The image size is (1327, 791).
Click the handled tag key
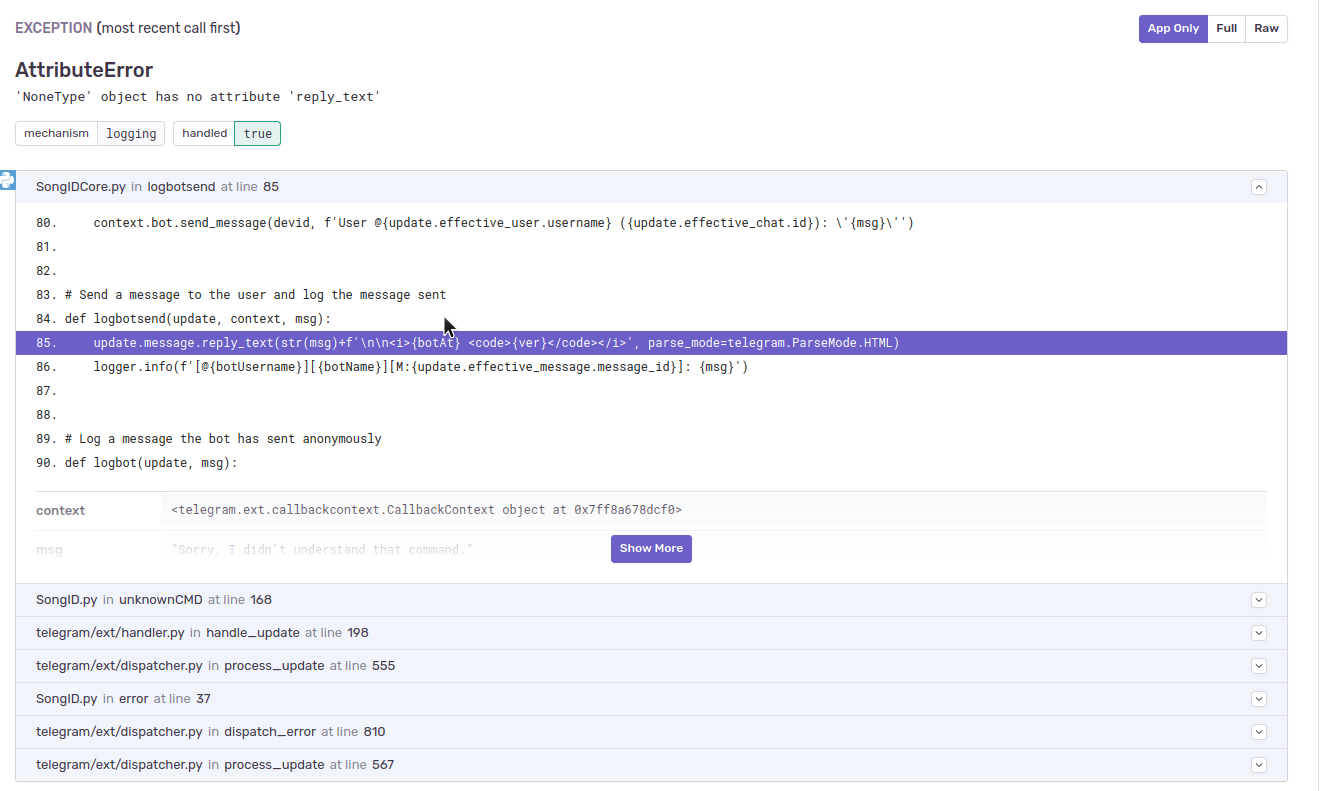point(204,134)
